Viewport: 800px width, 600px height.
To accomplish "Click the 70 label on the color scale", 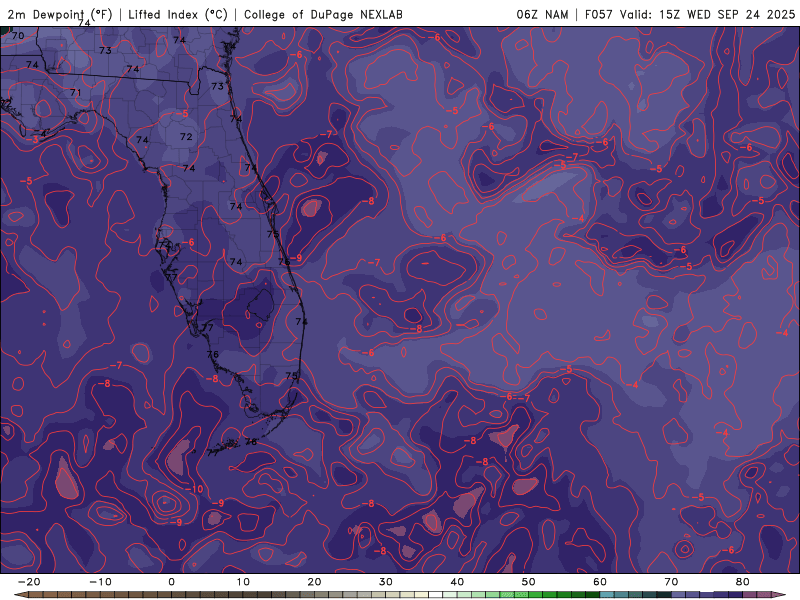I will (671, 582).
